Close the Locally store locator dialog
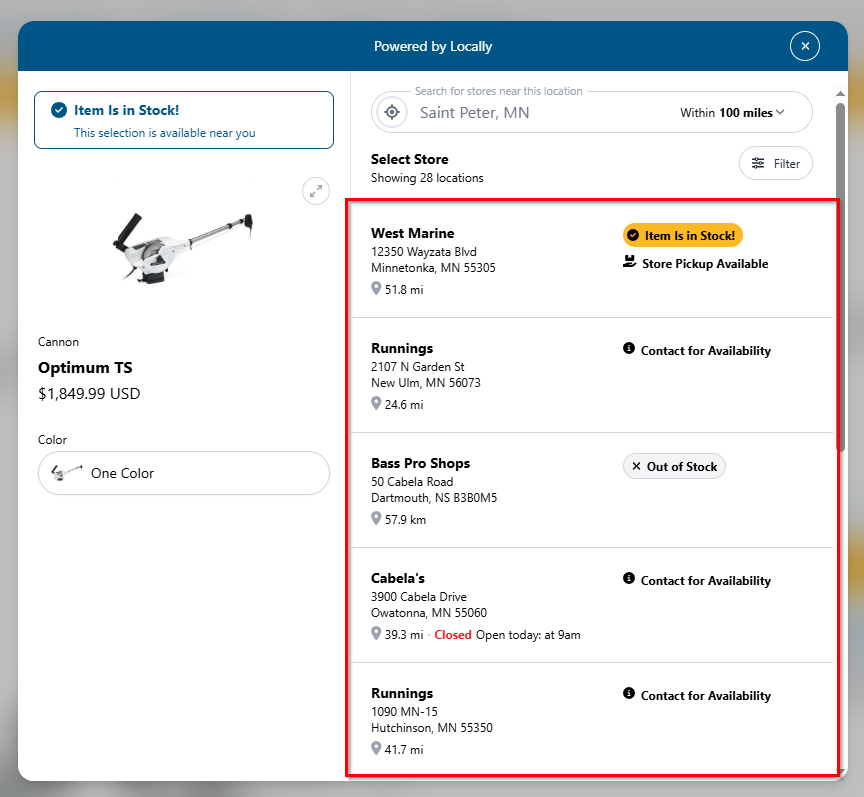The width and height of the screenshot is (864, 797). 805,46
